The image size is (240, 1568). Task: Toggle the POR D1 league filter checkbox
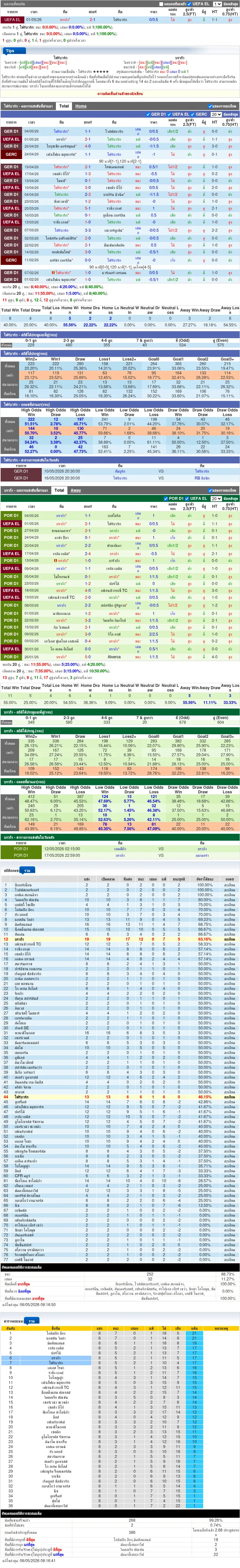tap(166, 499)
